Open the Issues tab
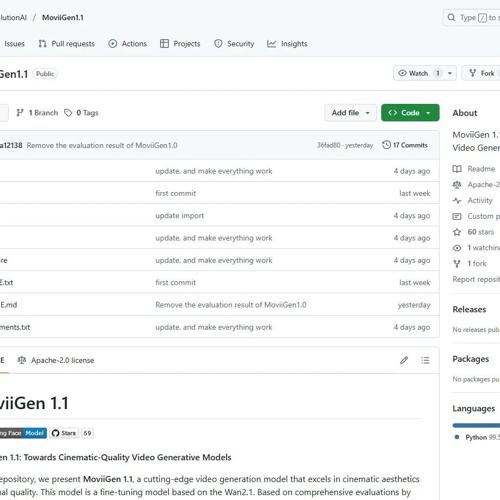 point(14,44)
